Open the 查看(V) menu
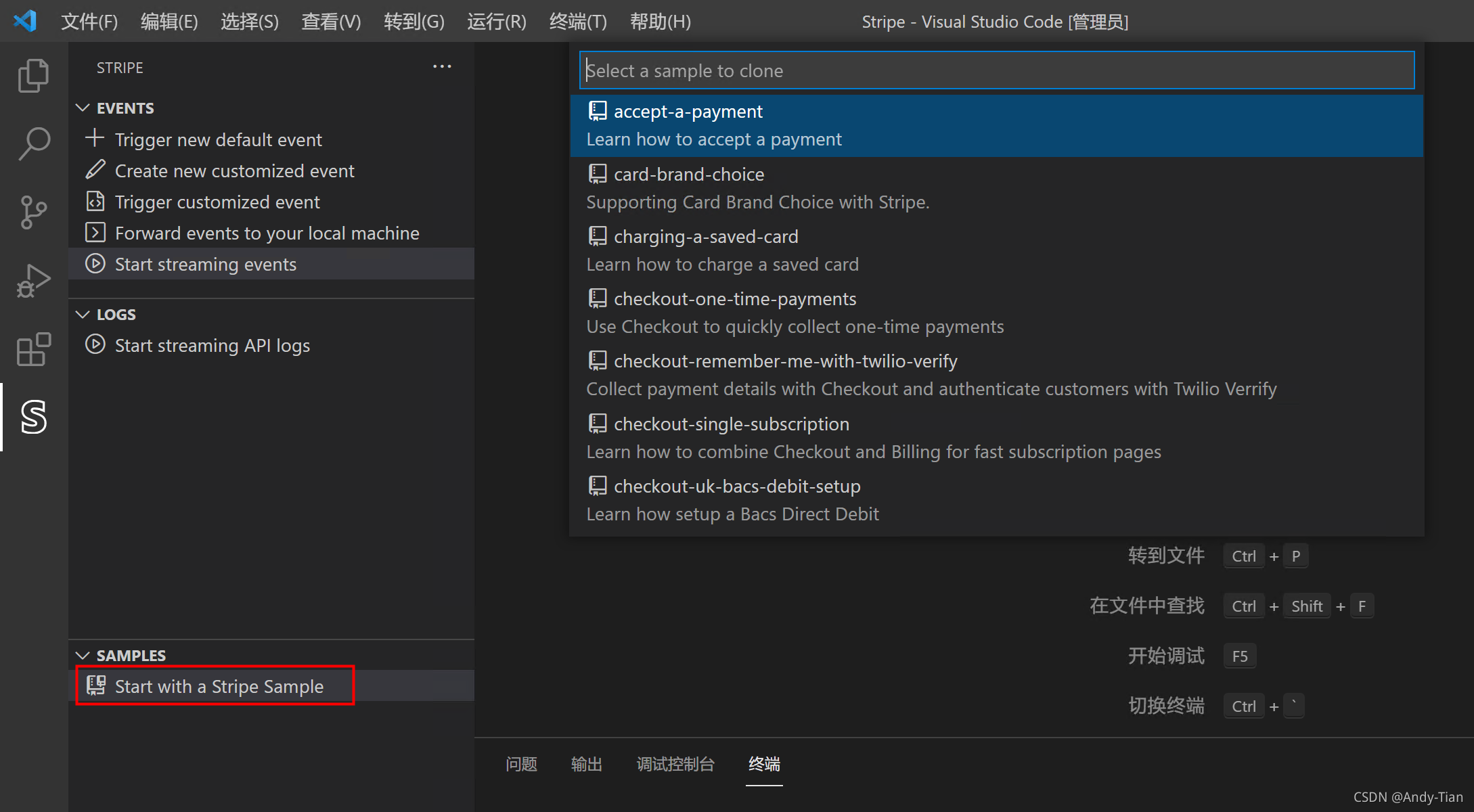This screenshot has height=812, width=1474. pyautogui.click(x=330, y=22)
